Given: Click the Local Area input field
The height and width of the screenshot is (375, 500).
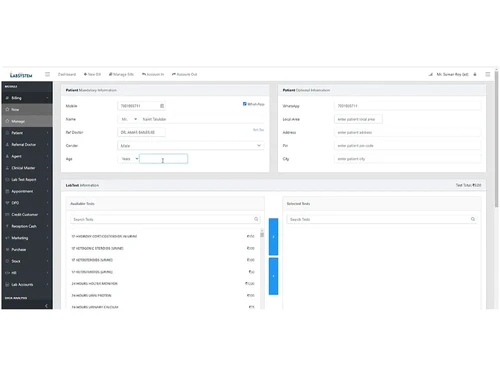Looking at the screenshot, I should 358,119.
